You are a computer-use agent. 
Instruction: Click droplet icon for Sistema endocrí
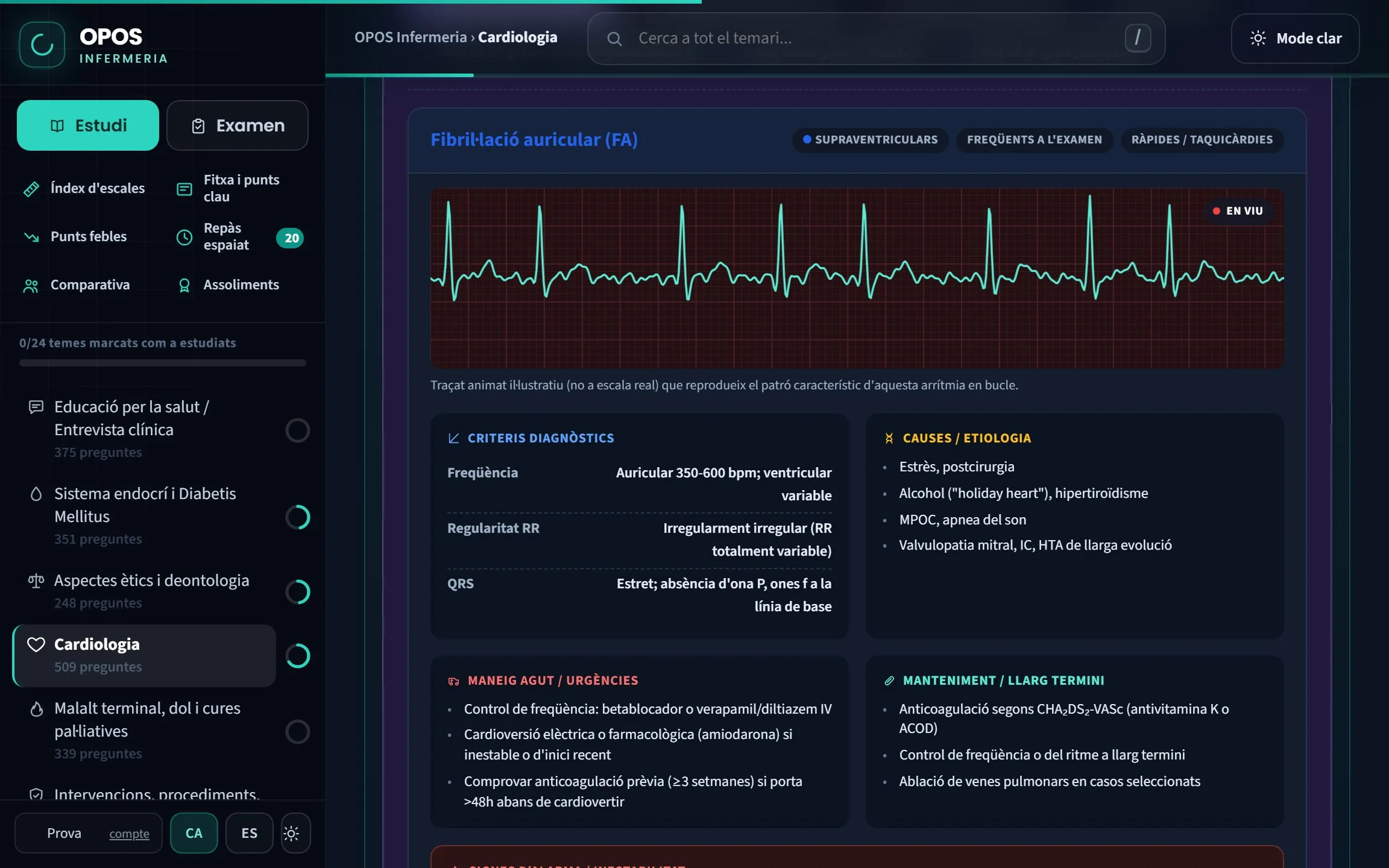click(36, 494)
